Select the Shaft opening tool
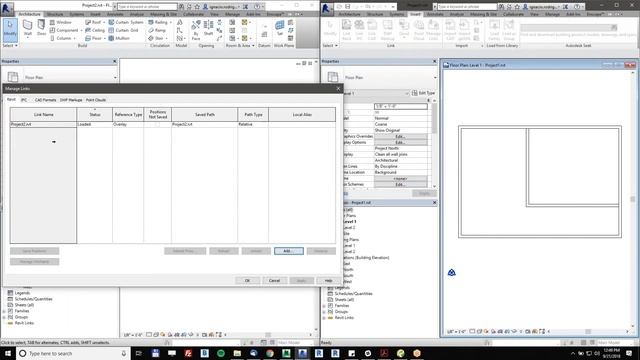Viewport: 640px width, 360px height. click(208, 28)
